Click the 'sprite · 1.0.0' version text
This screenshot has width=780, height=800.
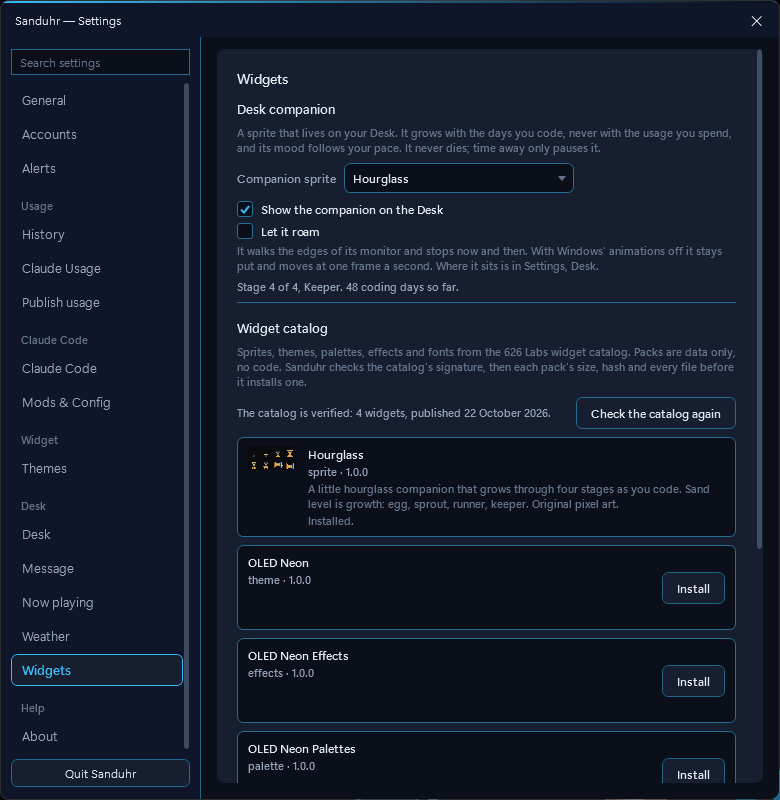point(338,472)
